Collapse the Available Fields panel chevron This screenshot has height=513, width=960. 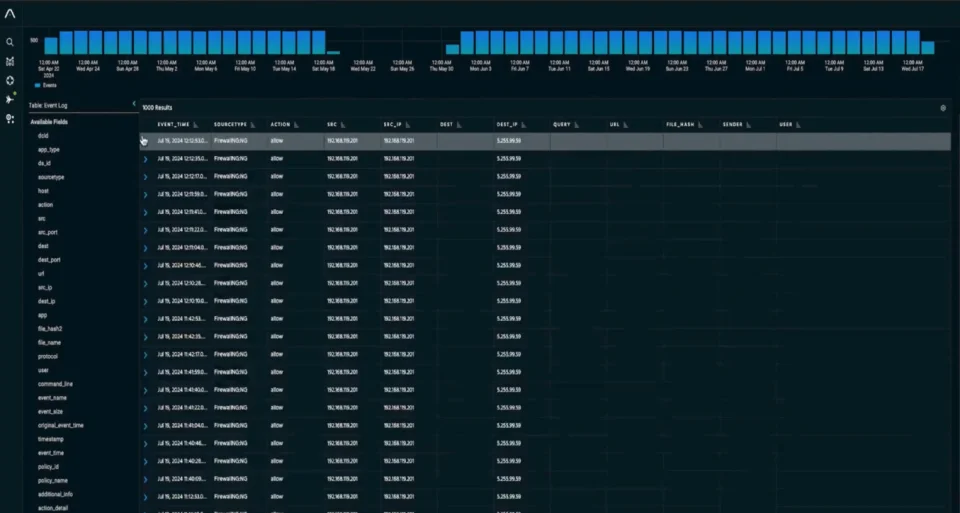(x=134, y=104)
